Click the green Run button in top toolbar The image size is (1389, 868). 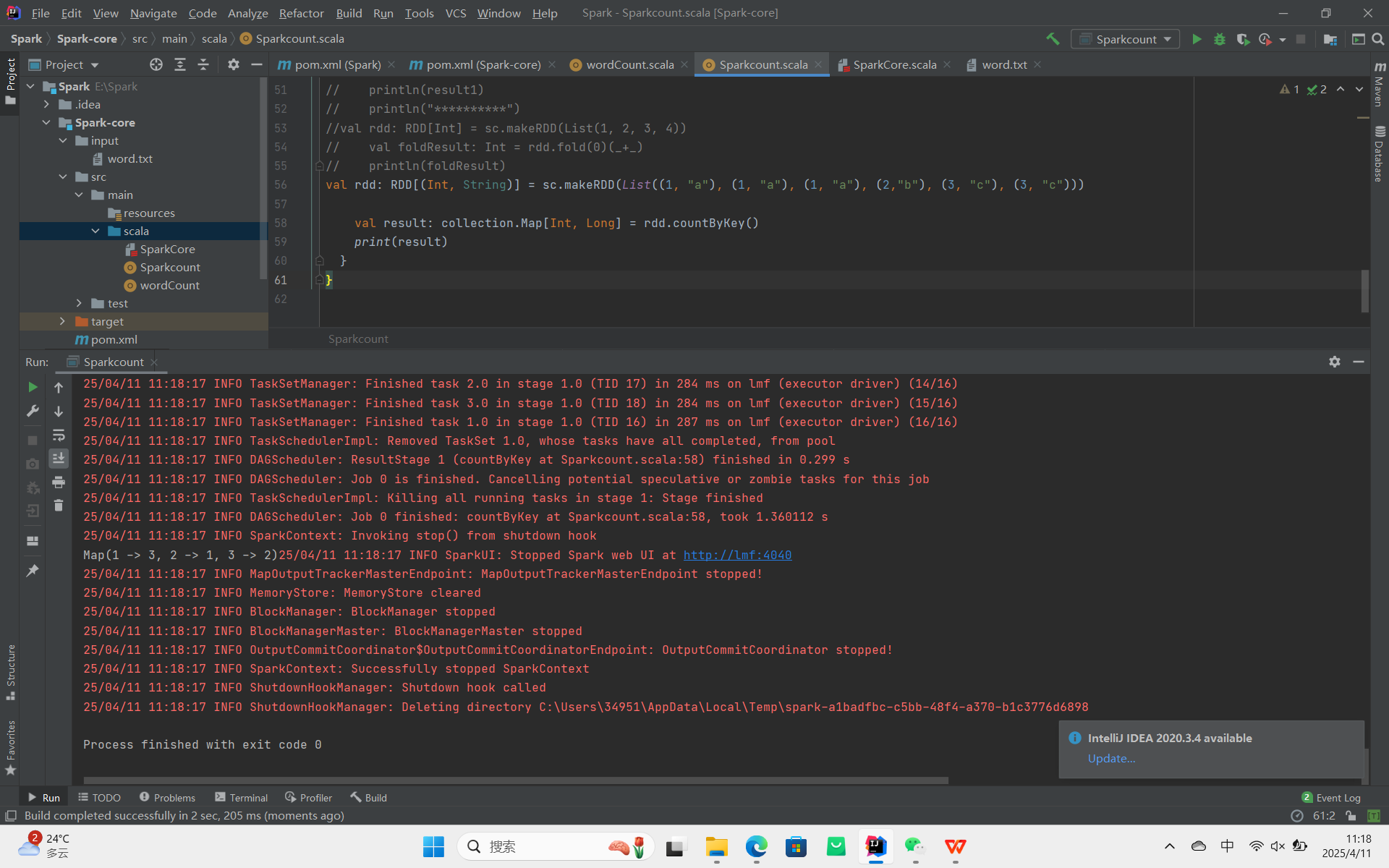1197,39
